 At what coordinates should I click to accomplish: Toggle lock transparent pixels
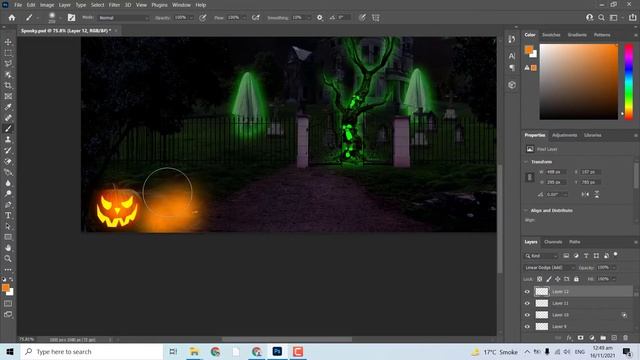pyautogui.click(x=540, y=279)
